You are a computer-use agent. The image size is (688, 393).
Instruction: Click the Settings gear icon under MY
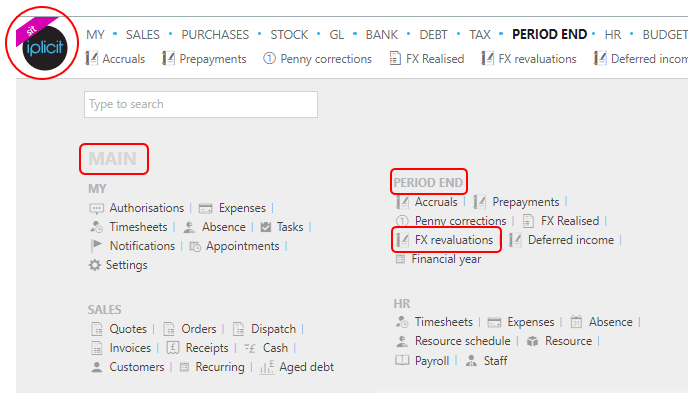click(95, 265)
